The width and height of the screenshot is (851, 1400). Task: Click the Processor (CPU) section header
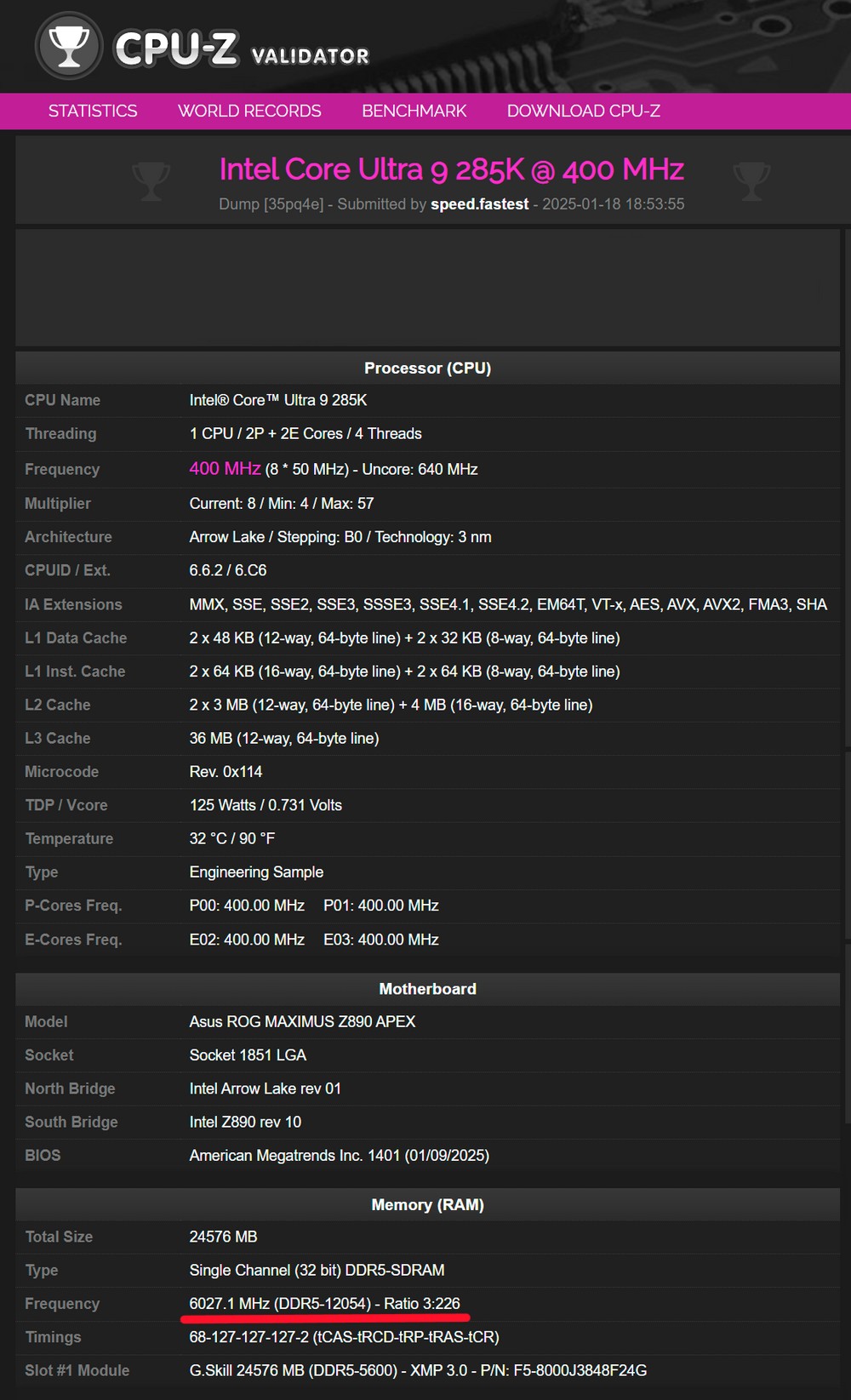(x=428, y=368)
